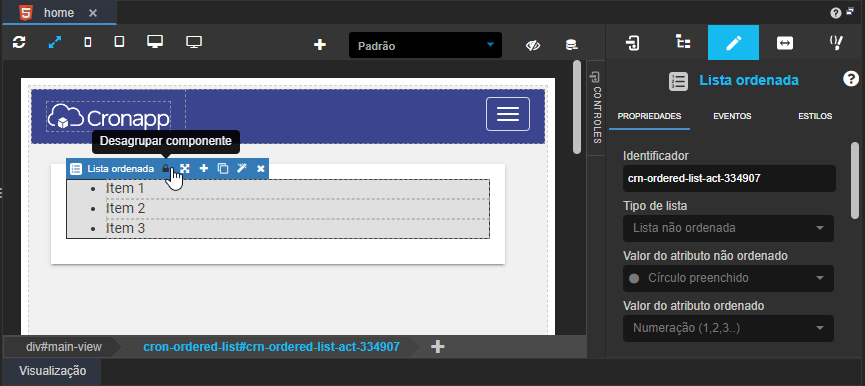Expand the Valor do atributo ordenado dropdown
Viewport: 865px width, 386px height.
click(728, 328)
